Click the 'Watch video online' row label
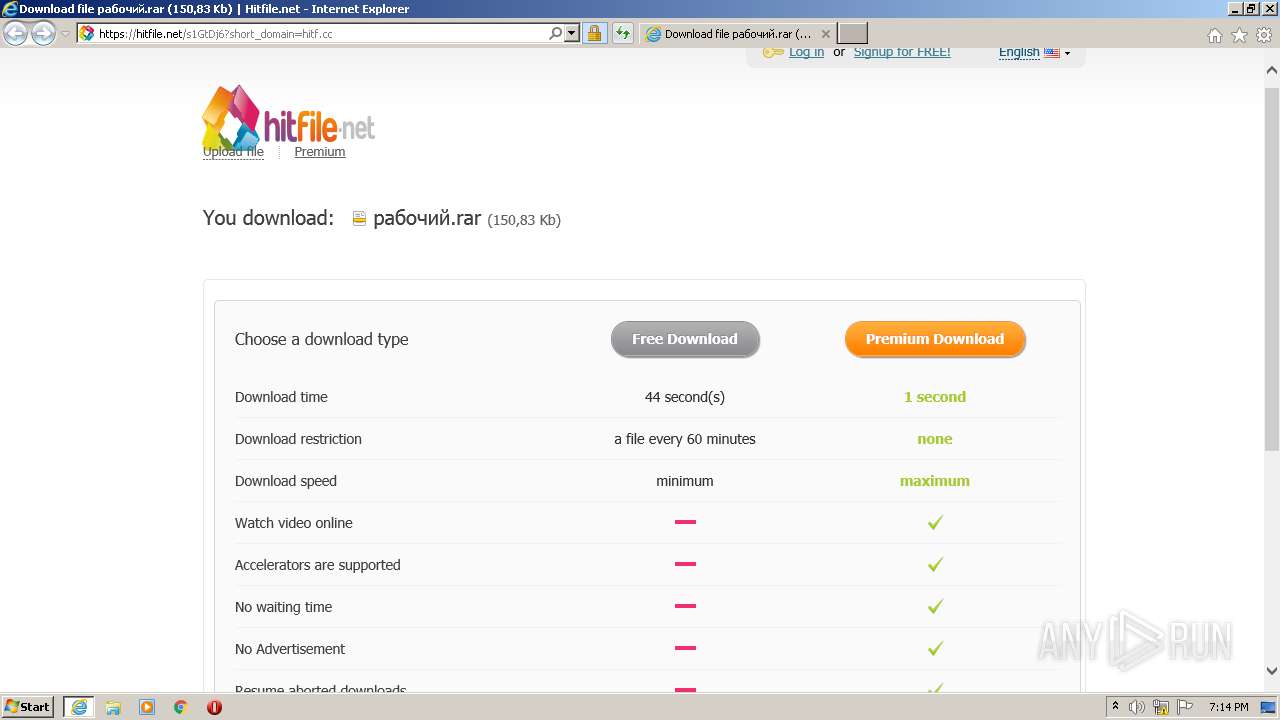 (x=294, y=523)
